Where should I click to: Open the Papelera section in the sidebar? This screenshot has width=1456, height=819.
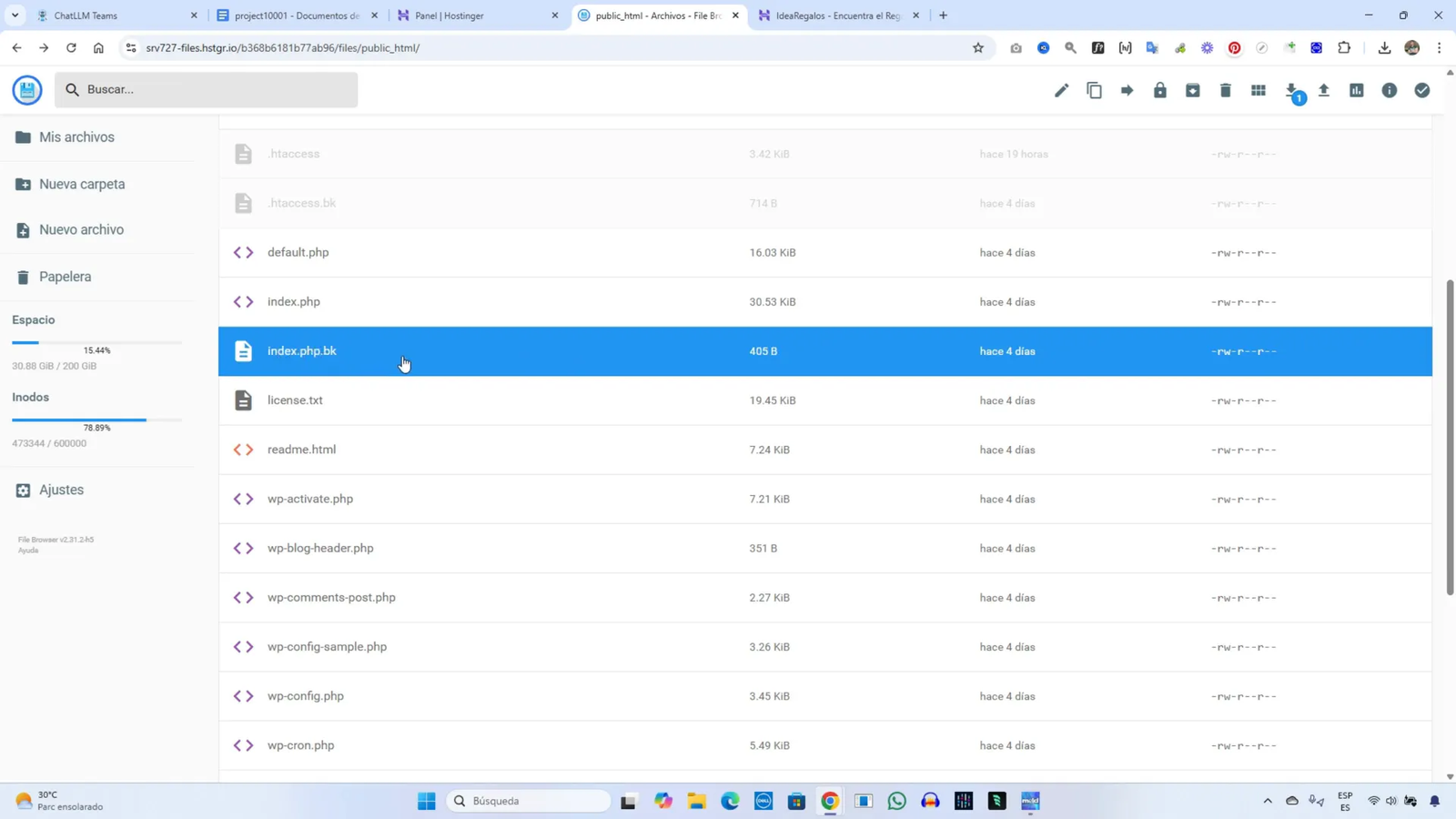point(65,276)
